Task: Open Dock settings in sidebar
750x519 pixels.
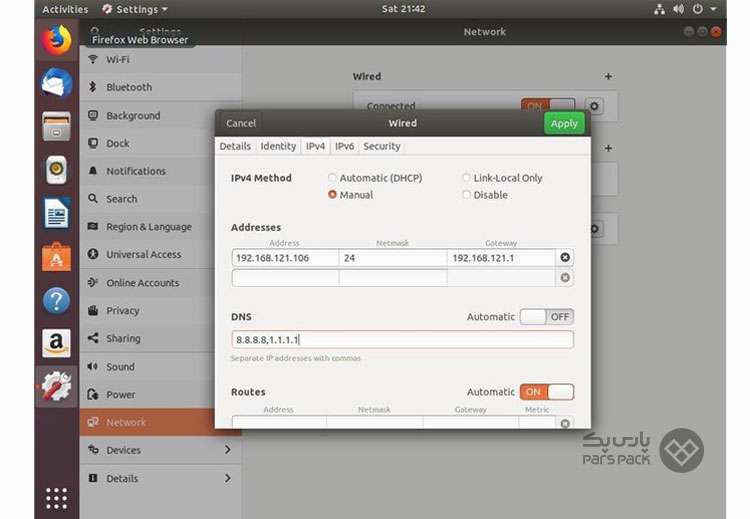Action: pos(160,144)
